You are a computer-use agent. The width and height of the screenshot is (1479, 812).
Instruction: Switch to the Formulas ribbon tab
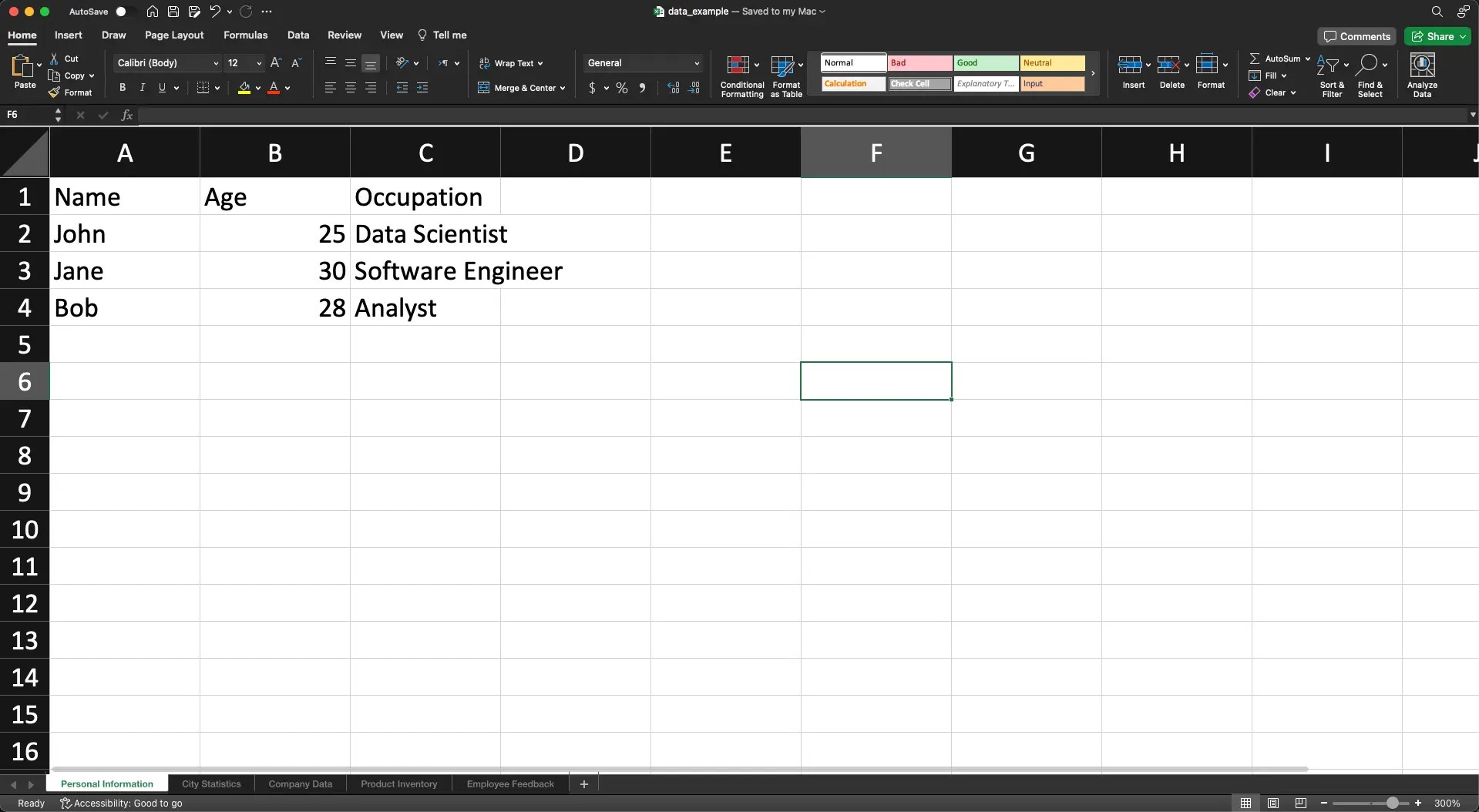[x=245, y=35]
